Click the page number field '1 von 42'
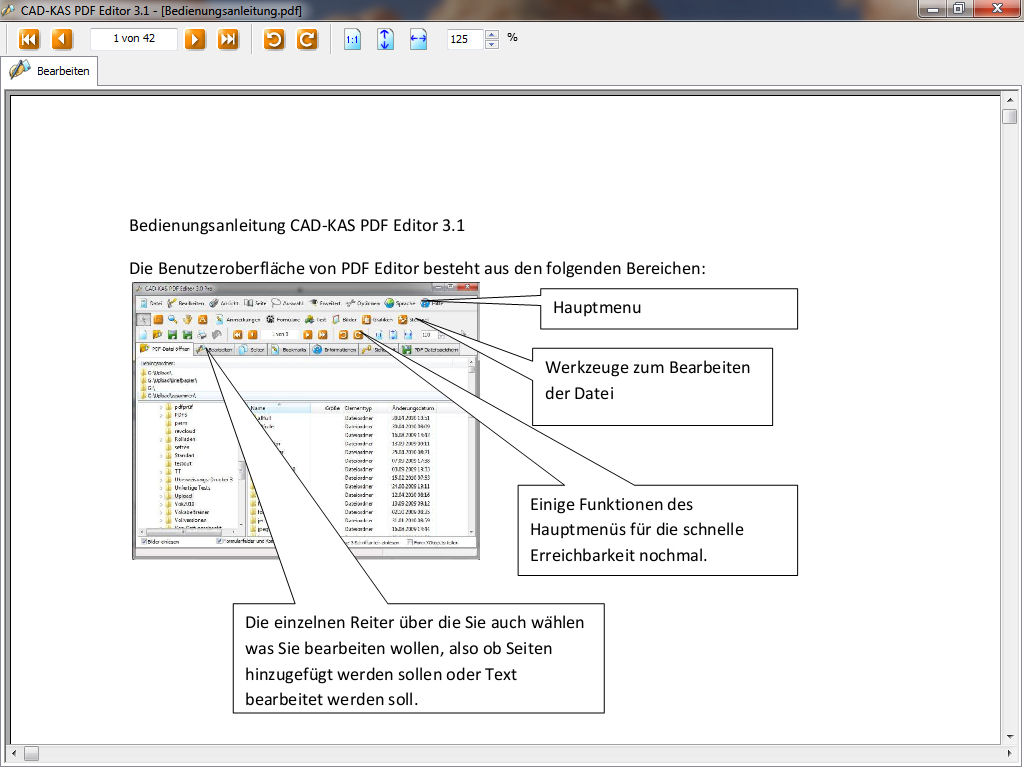Image resolution: width=1024 pixels, height=768 pixels. coord(133,39)
